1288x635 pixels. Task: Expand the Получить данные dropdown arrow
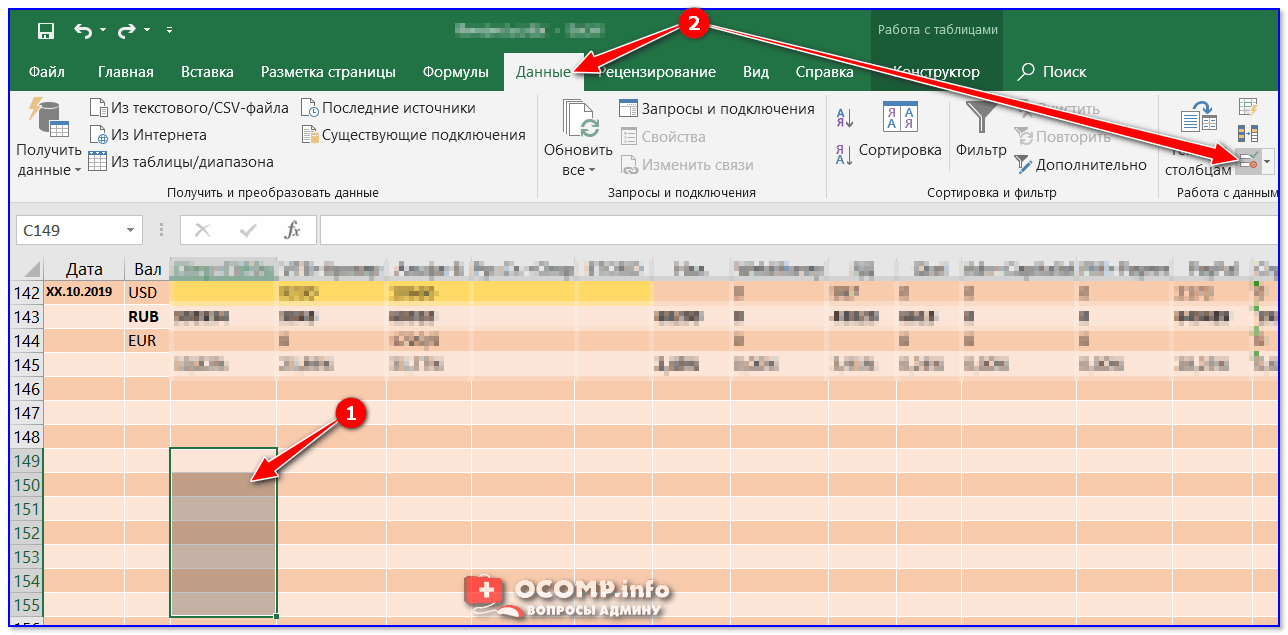78,171
